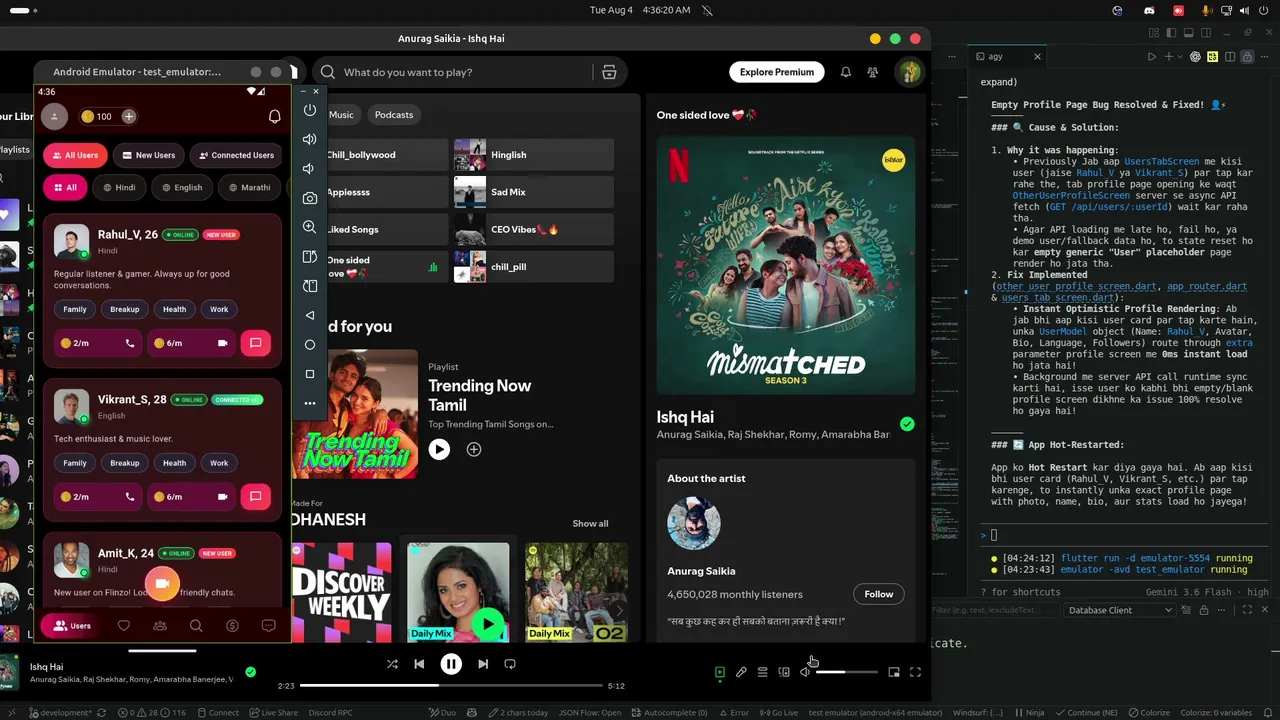Click the emulator back triangle button
The height and width of the screenshot is (720, 1280).
tap(310, 315)
